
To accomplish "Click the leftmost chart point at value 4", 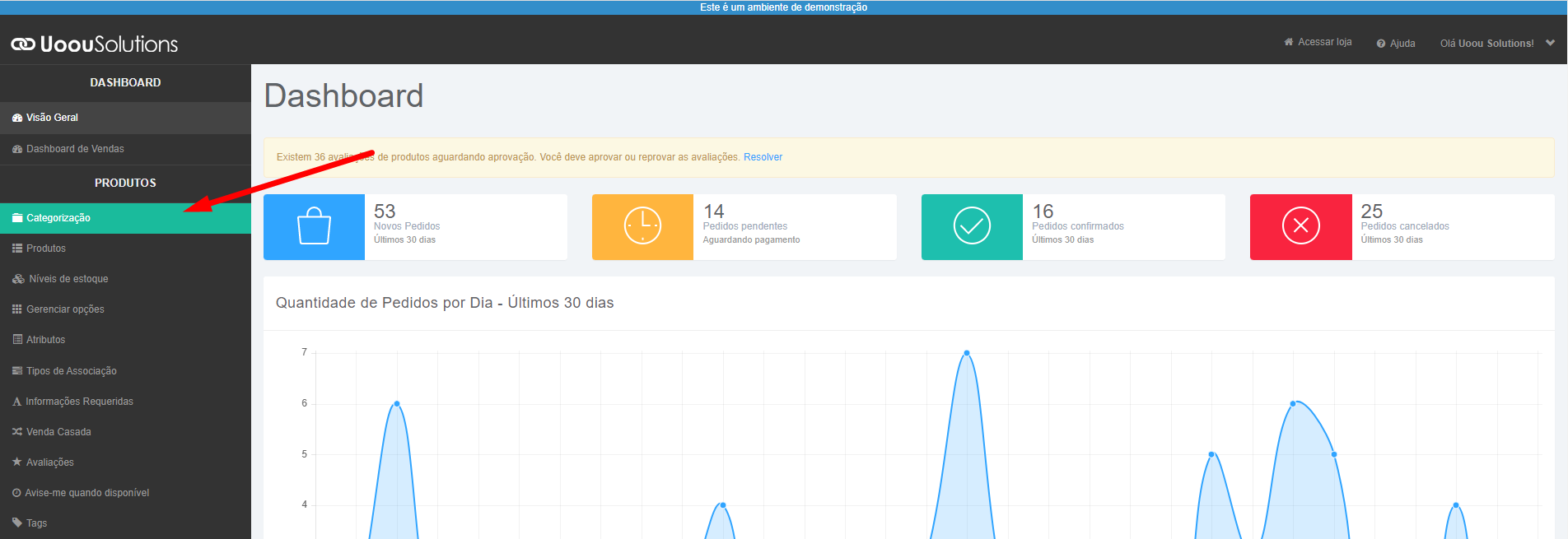I will [723, 505].
